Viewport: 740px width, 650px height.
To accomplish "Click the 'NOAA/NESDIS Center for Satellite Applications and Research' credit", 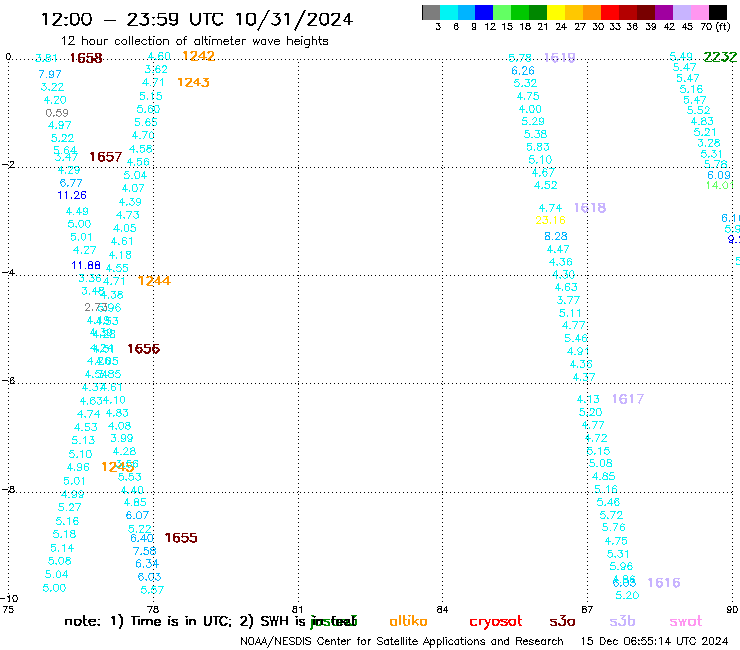I will point(402,641).
